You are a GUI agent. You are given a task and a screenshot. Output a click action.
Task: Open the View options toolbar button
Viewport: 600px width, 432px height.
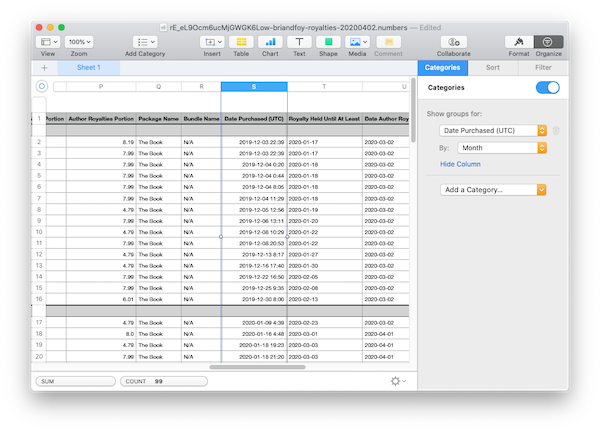click(49, 42)
